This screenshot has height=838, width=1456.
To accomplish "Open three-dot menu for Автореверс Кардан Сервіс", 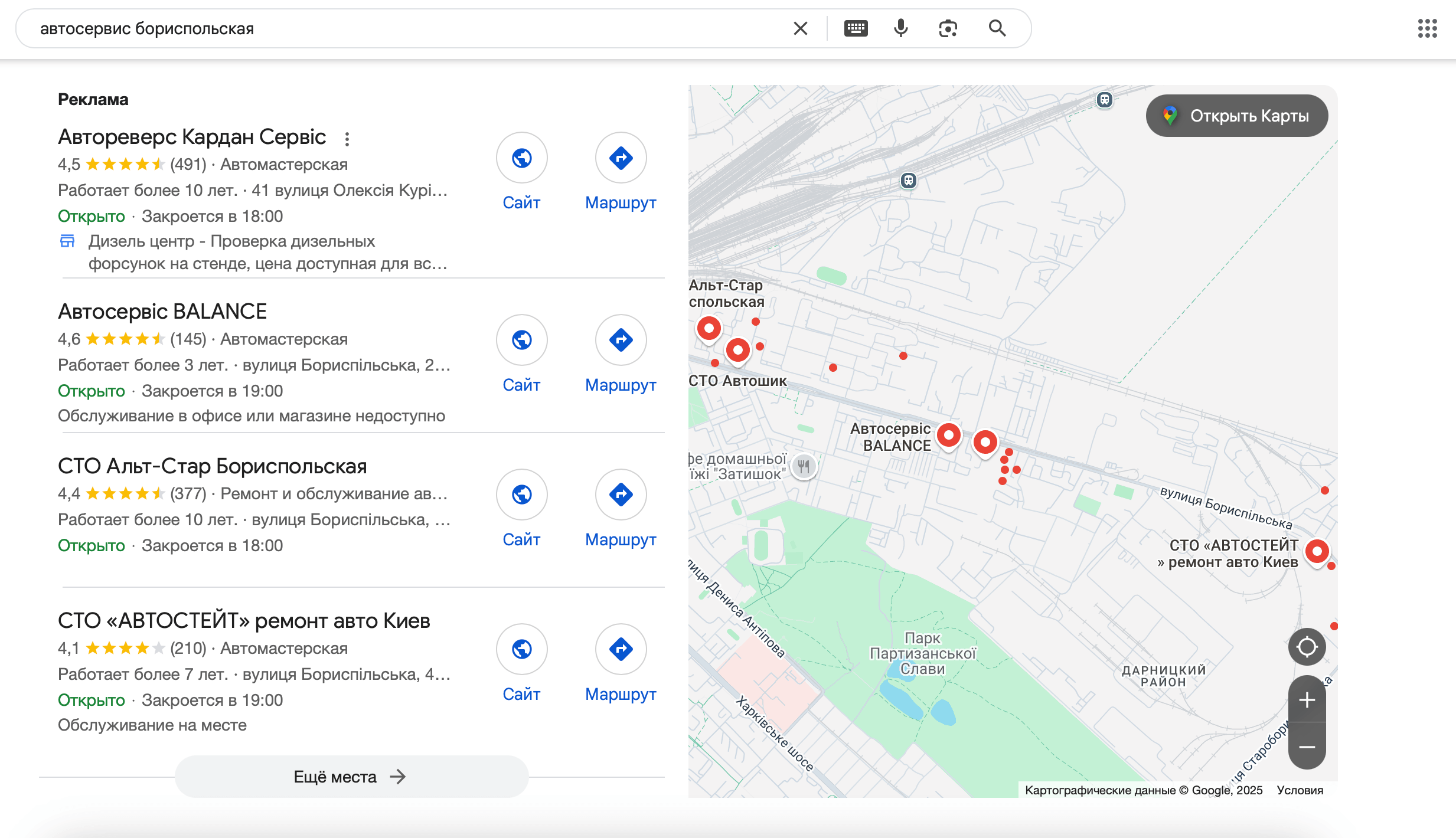I will [347, 139].
